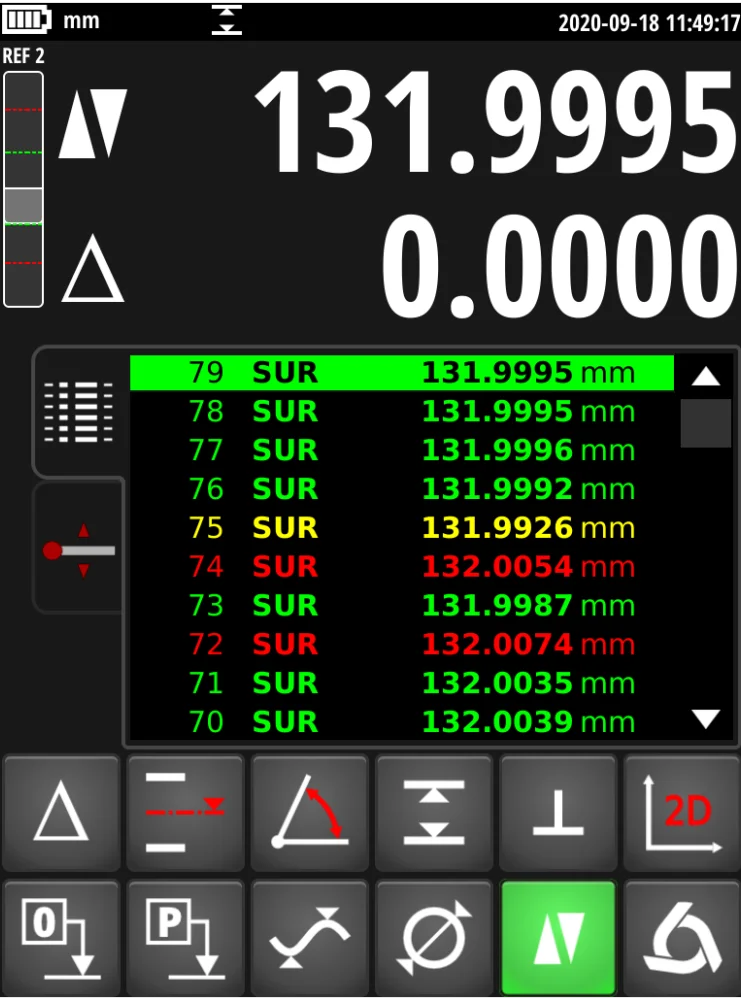Tap the REF 2 reference label
This screenshot has height=1000, width=741.
coord(24,56)
